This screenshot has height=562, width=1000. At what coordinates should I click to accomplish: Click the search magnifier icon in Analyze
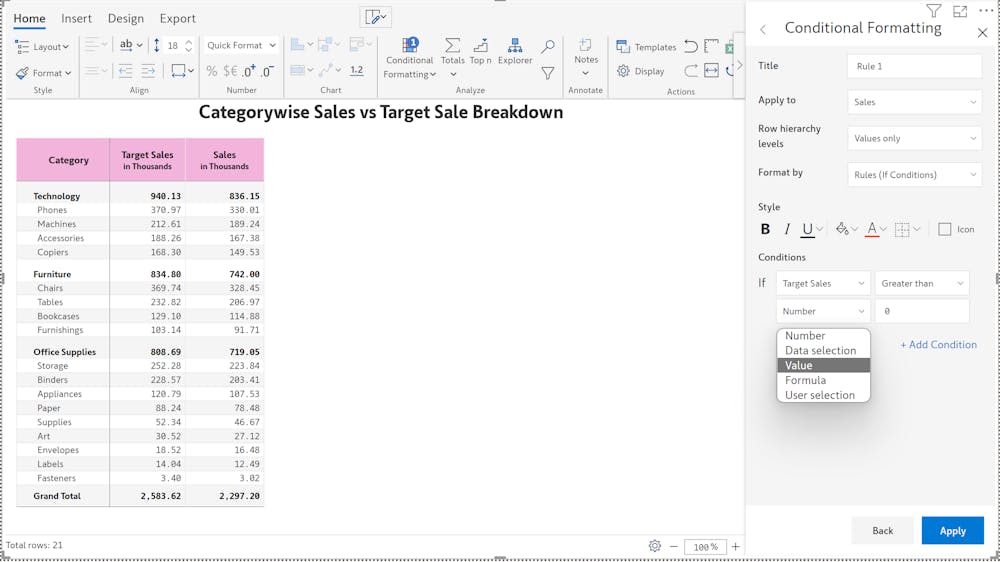(x=547, y=46)
